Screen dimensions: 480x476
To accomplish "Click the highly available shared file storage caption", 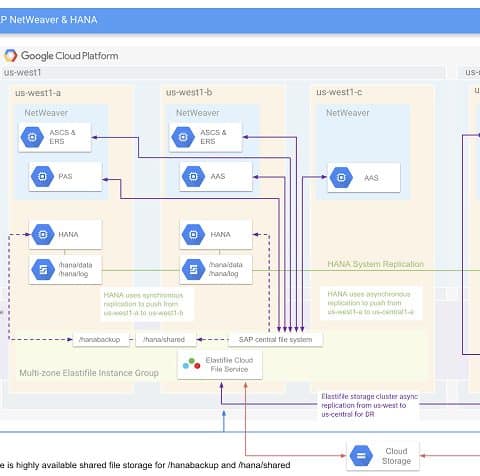I will click(x=145, y=465).
